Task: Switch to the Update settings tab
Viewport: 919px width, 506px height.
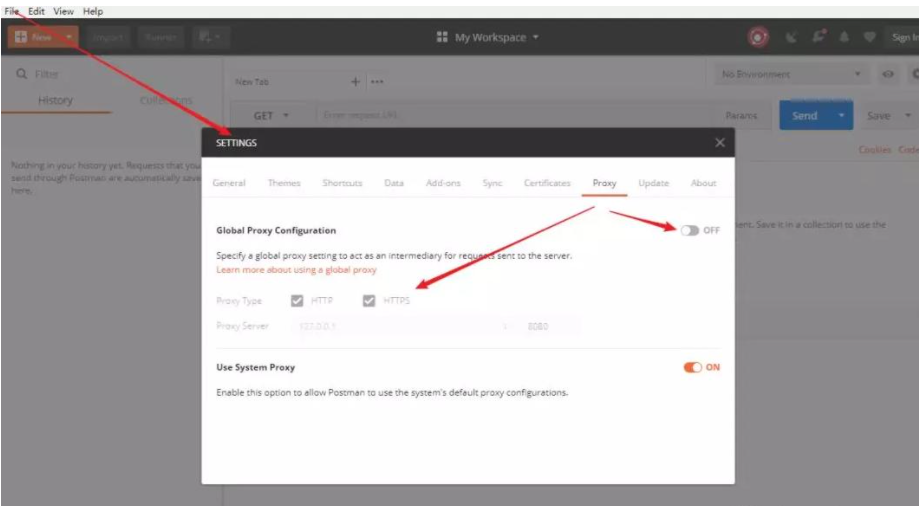Action: (653, 183)
